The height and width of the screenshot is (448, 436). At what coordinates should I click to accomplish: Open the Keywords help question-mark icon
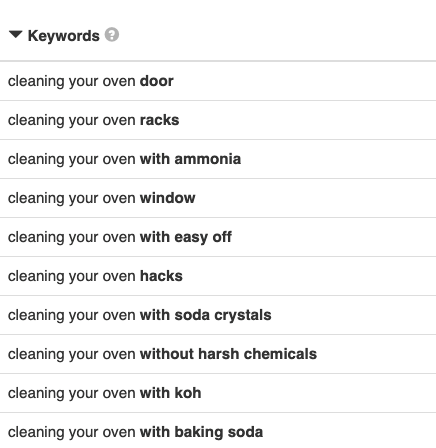(x=112, y=35)
